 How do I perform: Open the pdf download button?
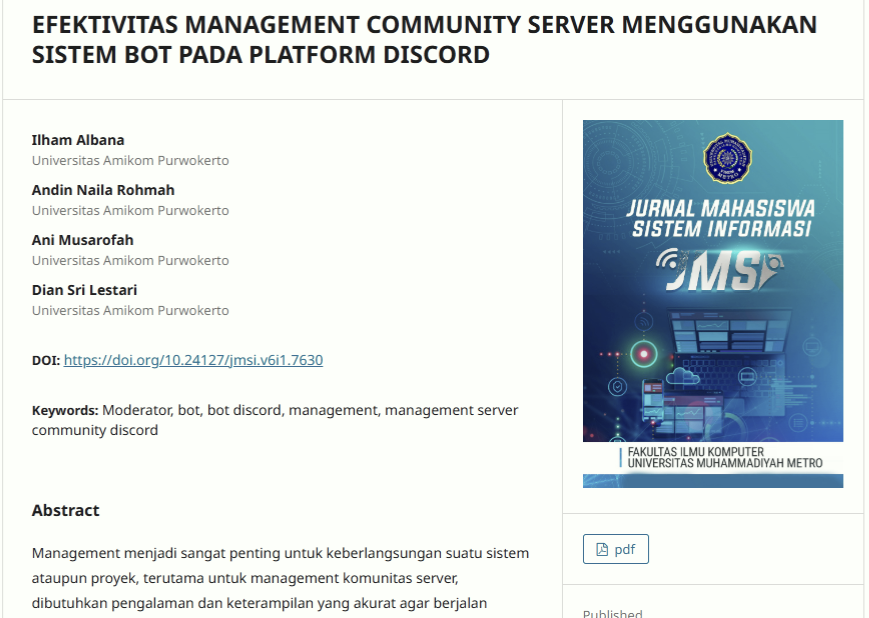coord(616,550)
